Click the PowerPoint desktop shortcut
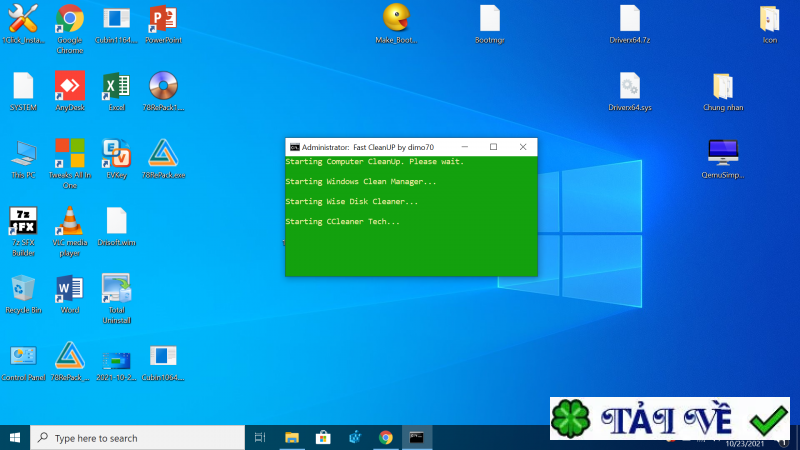The image size is (800, 450). click(x=163, y=18)
